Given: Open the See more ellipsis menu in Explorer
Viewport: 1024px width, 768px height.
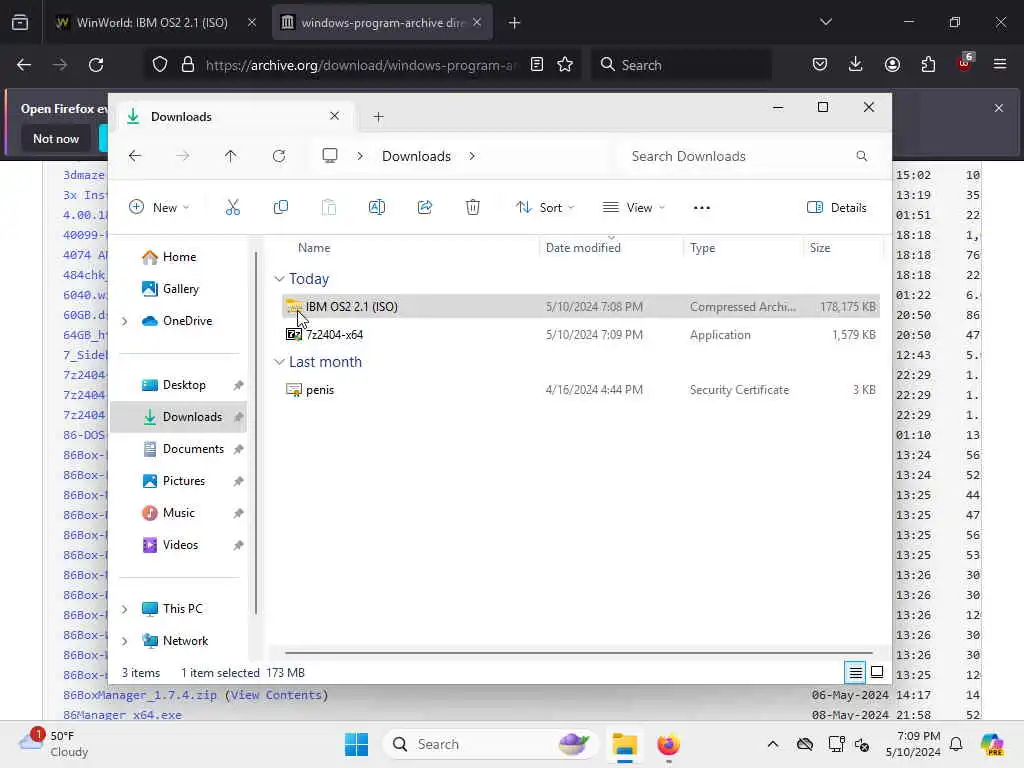Looking at the screenshot, I should point(701,208).
